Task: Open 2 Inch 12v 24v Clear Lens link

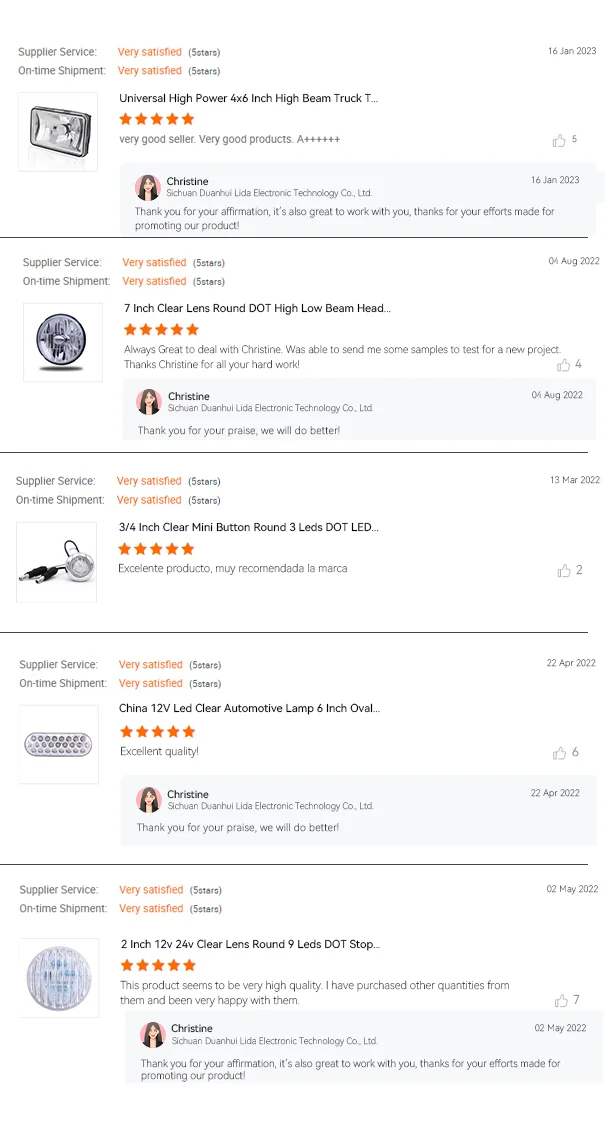Action: pos(250,944)
